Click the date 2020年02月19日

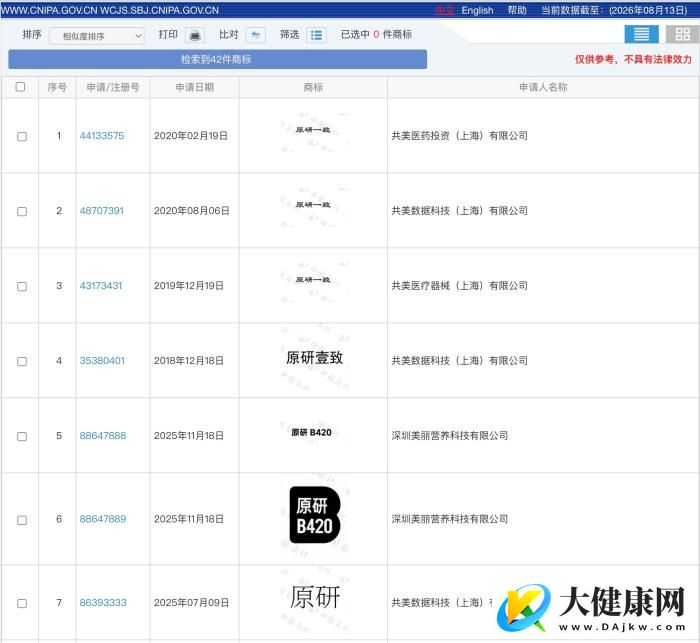[x=191, y=136]
